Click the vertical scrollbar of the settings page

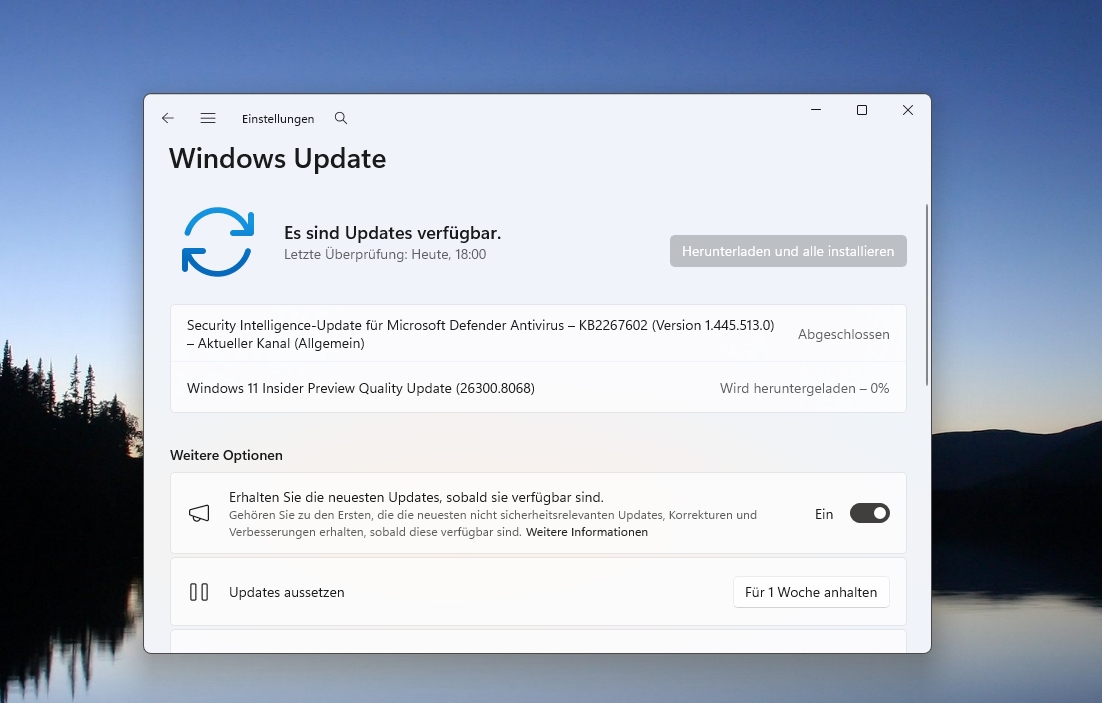click(x=927, y=295)
